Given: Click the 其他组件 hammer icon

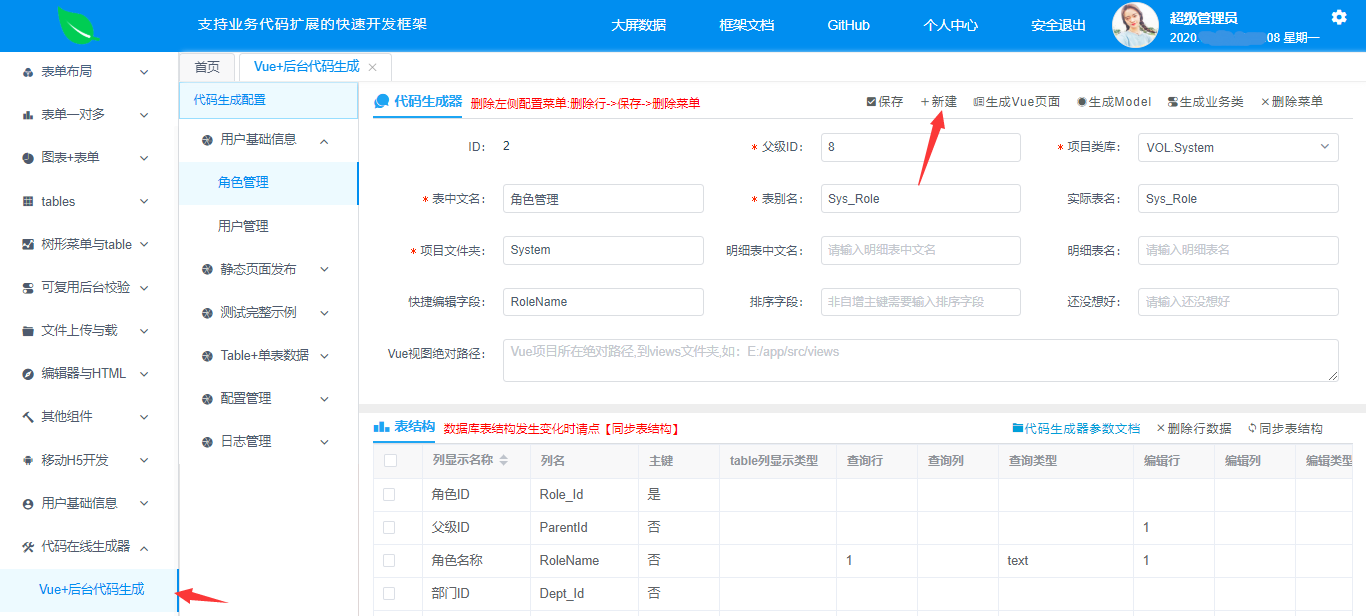Looking at the screenshot, I should (x=28, y=417).
